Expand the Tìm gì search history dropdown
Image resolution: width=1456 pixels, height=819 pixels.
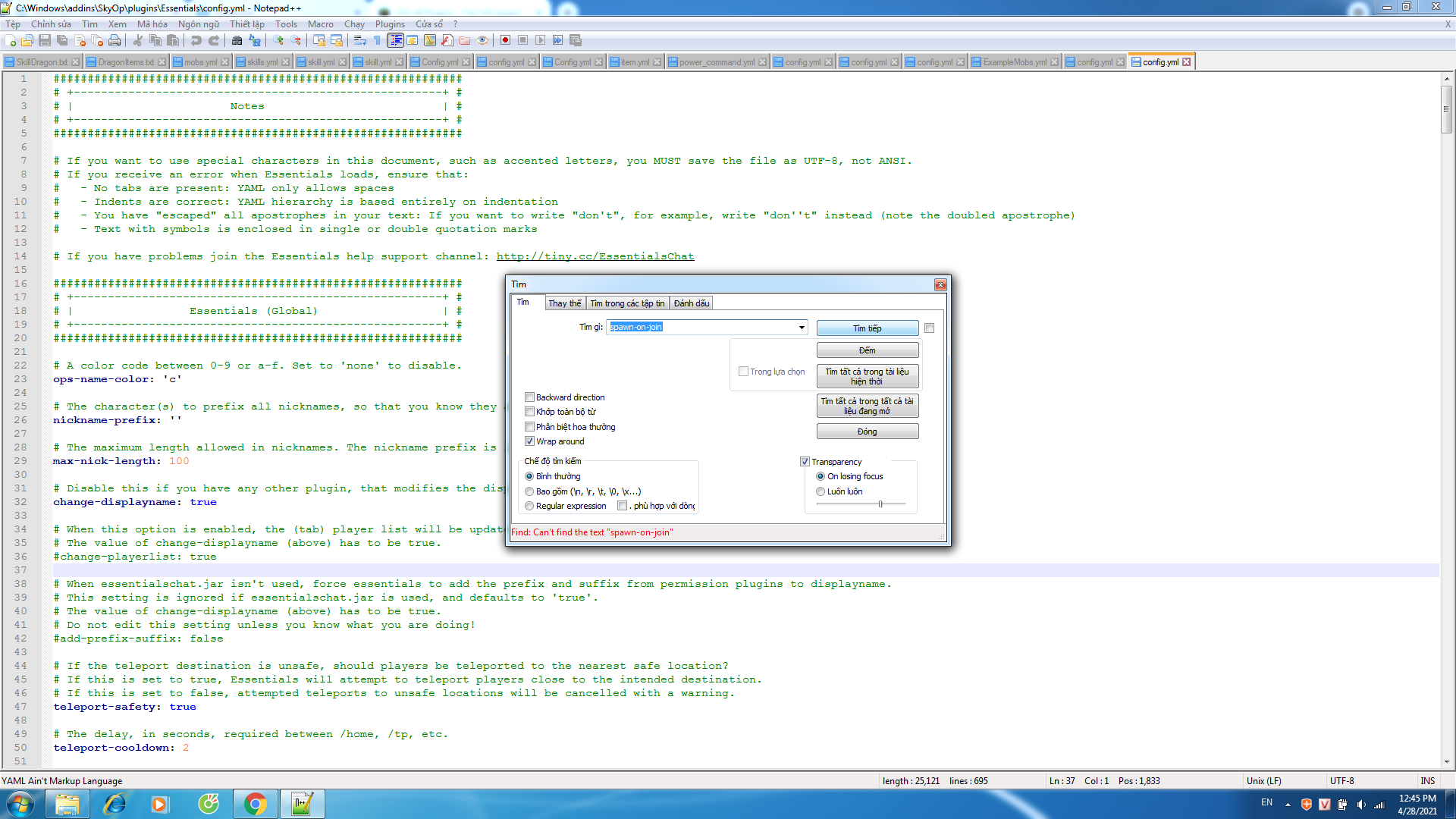click(x=802, y=328)
